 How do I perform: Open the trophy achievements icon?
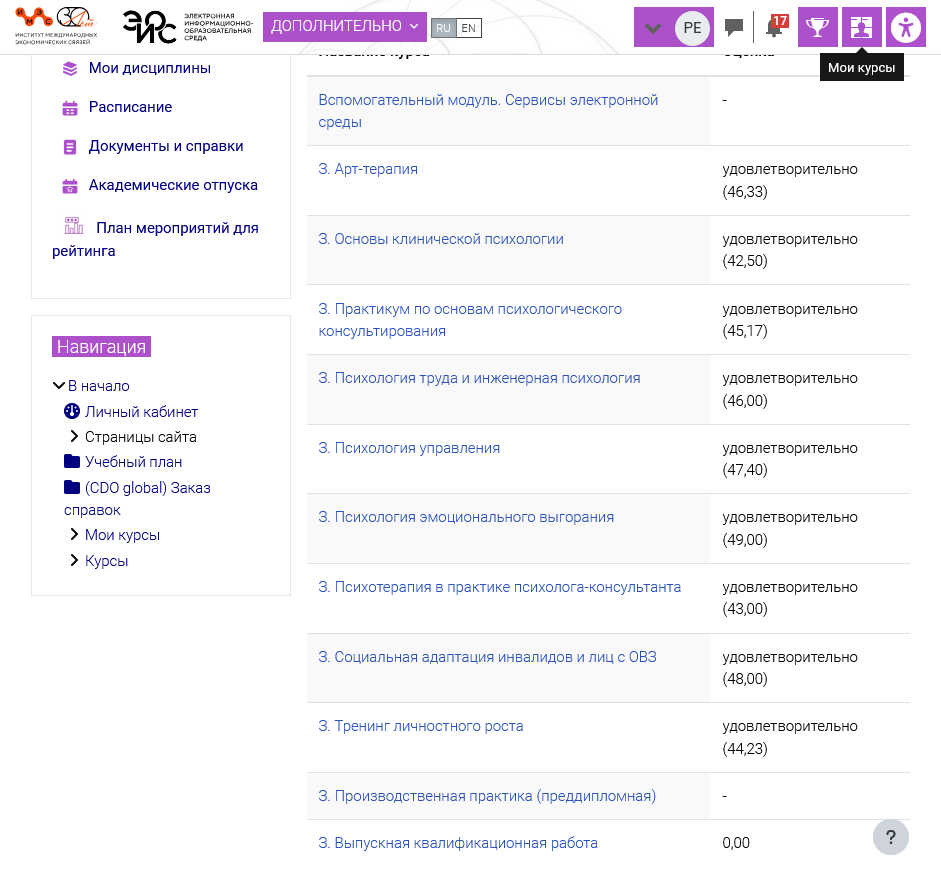coord(818,27)
